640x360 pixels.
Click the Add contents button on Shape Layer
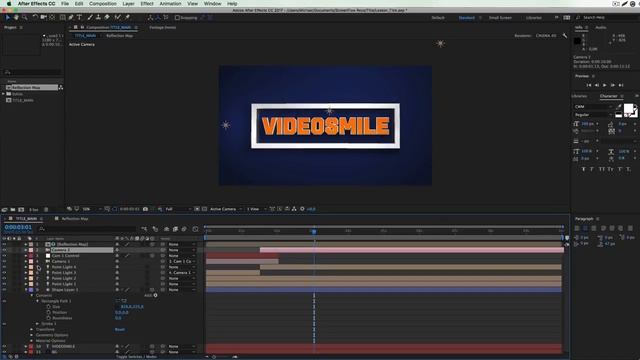point(155,295)
